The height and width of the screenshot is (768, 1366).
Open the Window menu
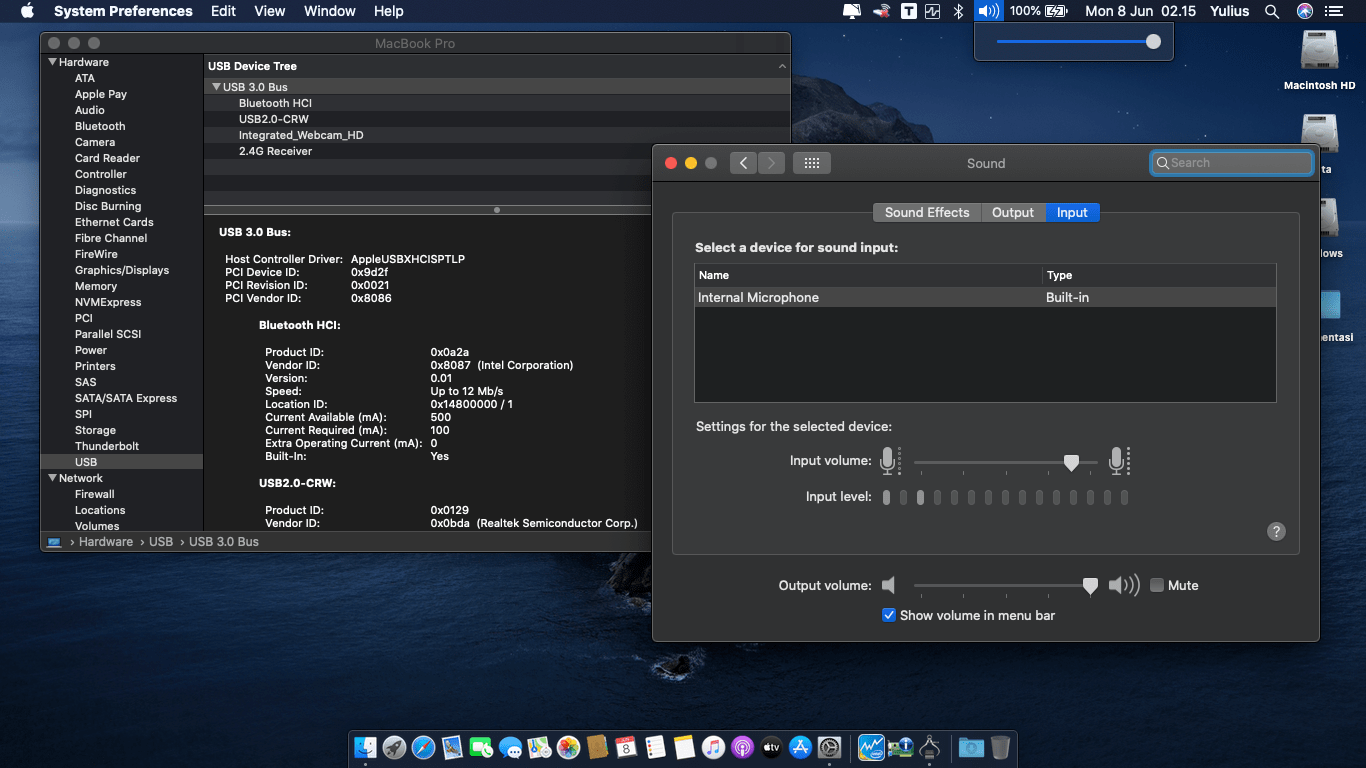(330, 11)
